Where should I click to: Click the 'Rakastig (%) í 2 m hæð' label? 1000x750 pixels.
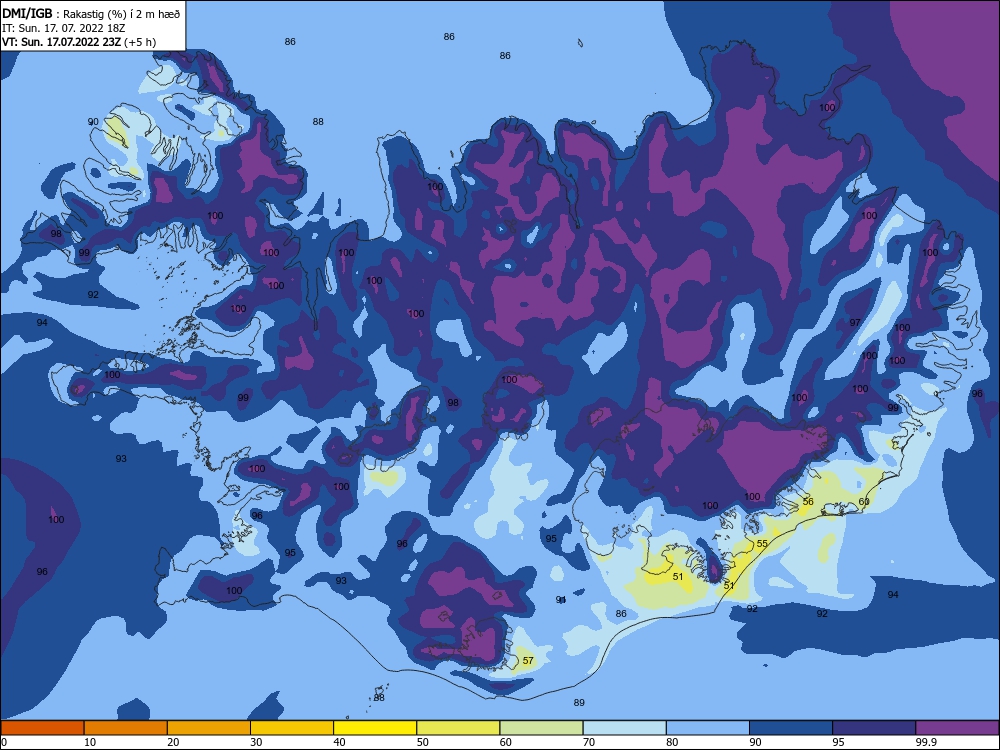pos(121,14)
